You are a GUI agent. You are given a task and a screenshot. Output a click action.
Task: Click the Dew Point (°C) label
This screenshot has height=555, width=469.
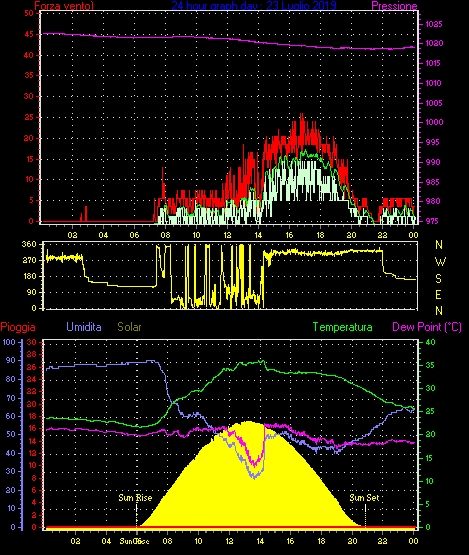(427, 327)
